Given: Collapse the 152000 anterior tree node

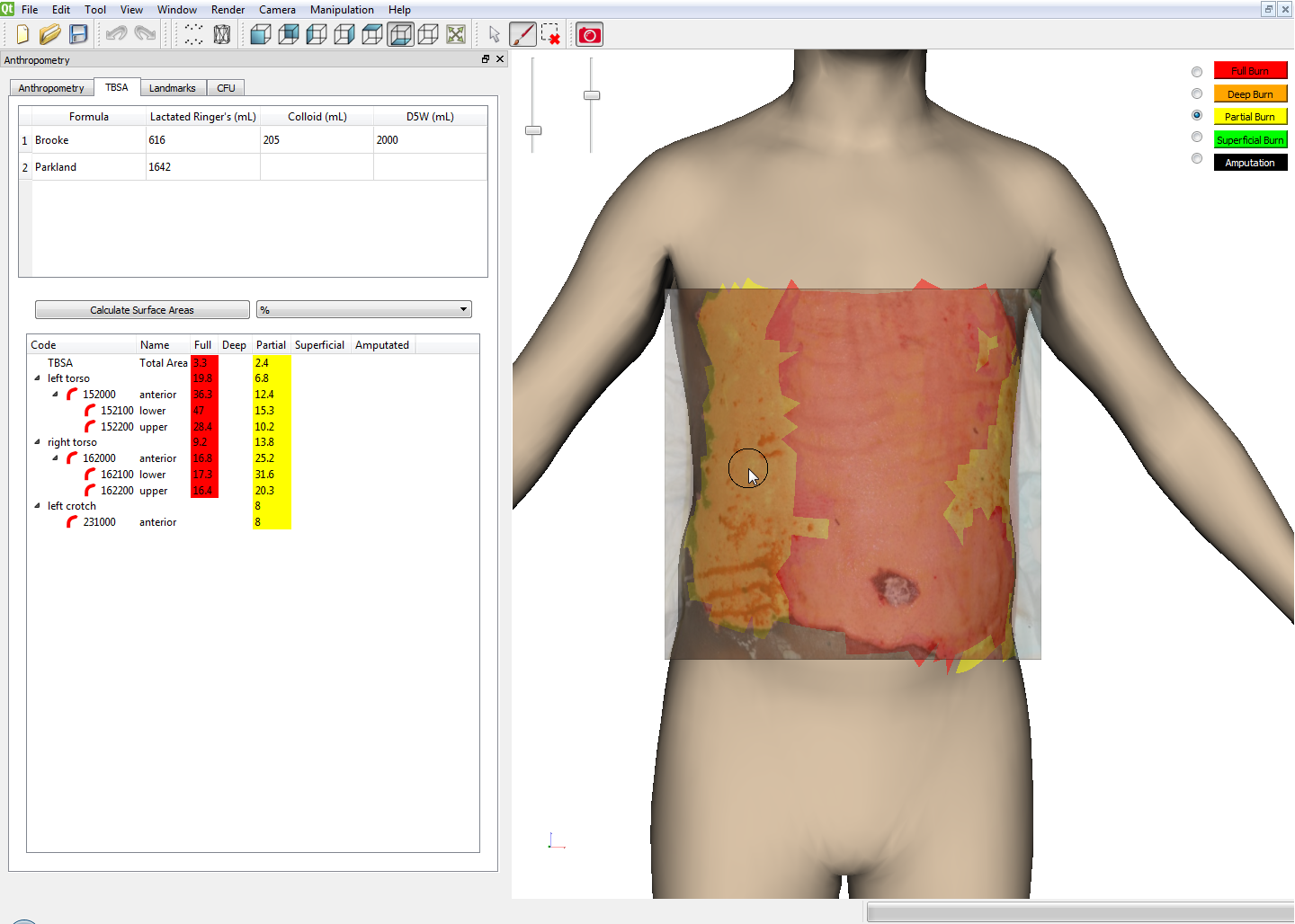Looking at the screenshot, I should [x=55, y=395].
